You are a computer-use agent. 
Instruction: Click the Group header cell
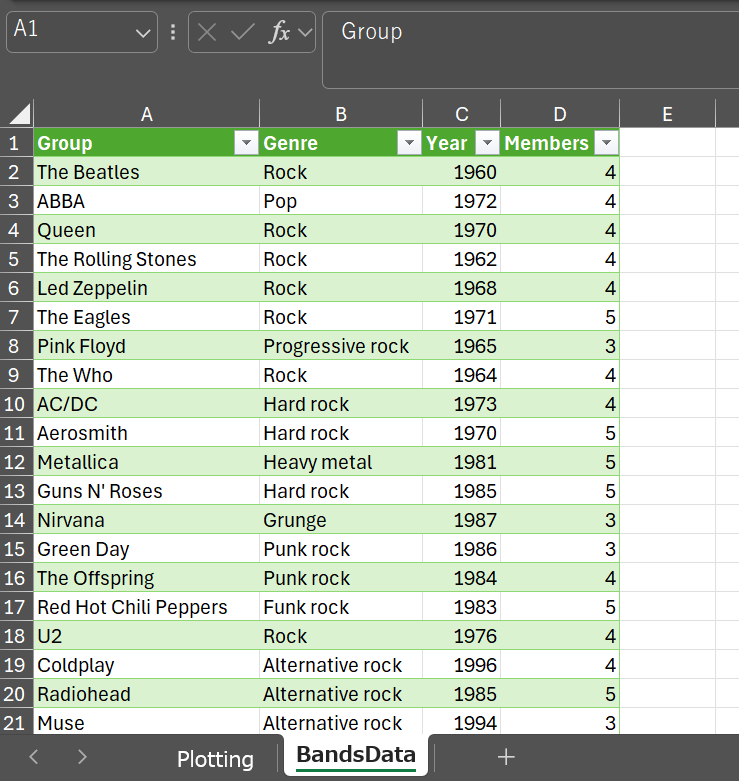pos(146,143)
